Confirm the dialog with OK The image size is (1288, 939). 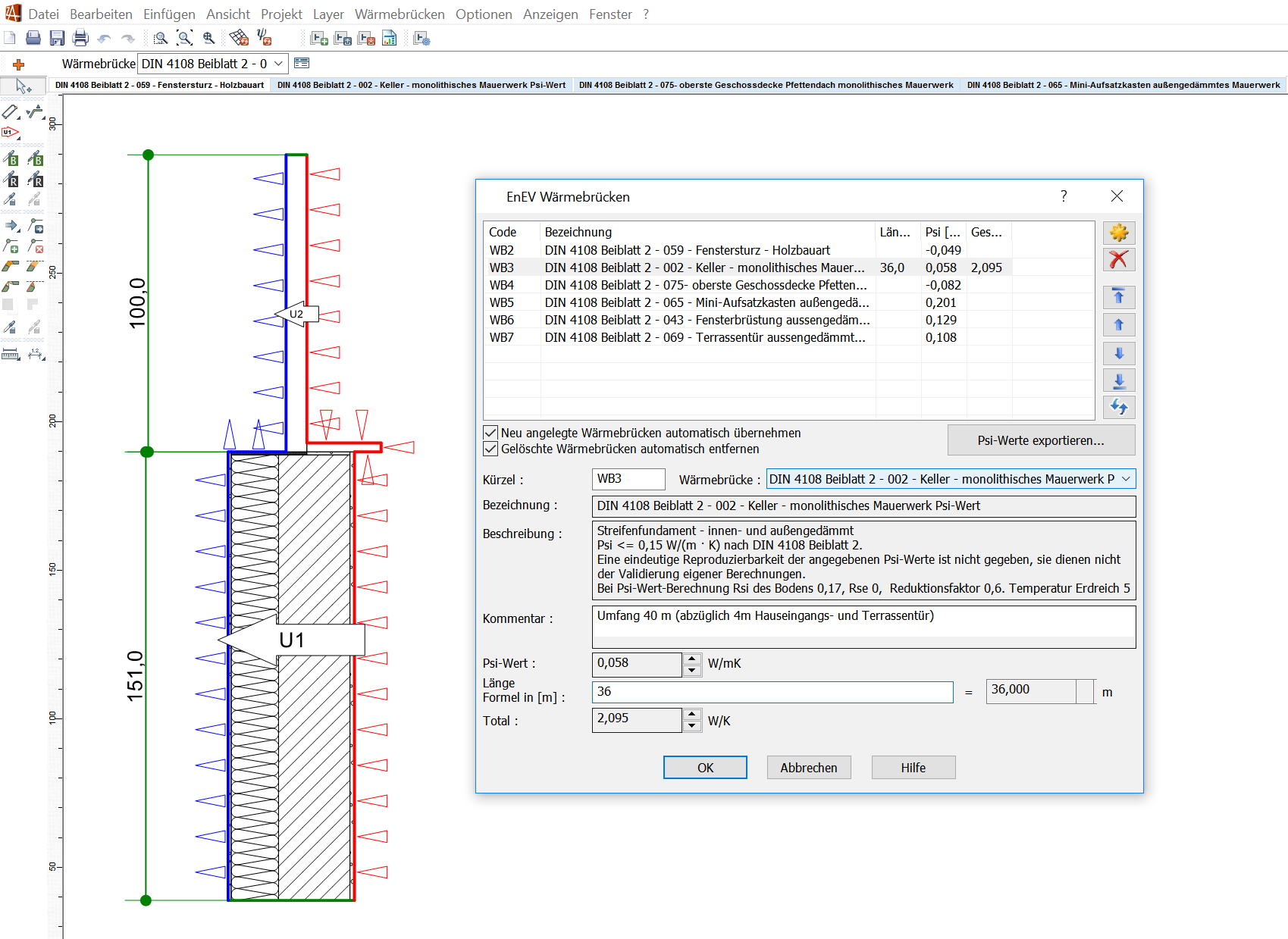click(x=705, y=768)
